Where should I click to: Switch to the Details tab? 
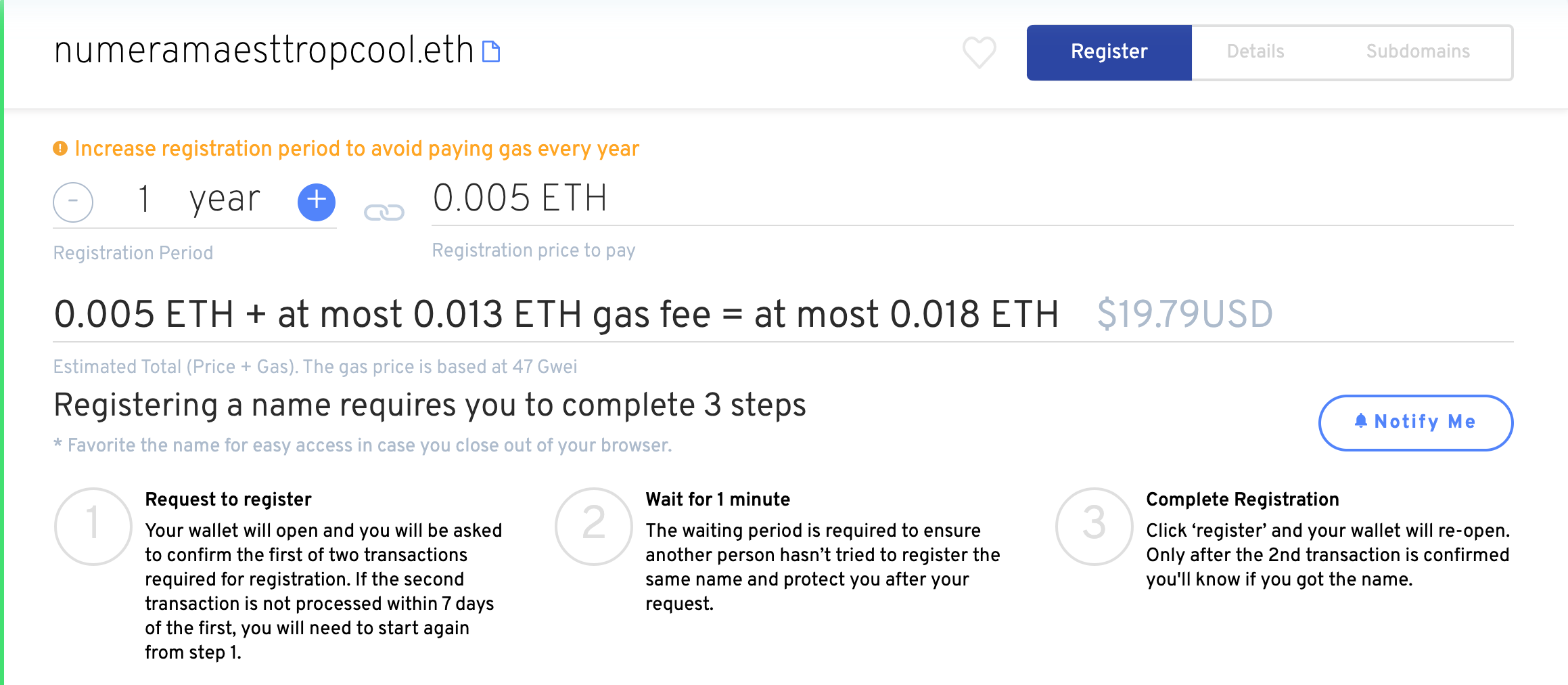pyautogui.click(x=1255, y=52)
